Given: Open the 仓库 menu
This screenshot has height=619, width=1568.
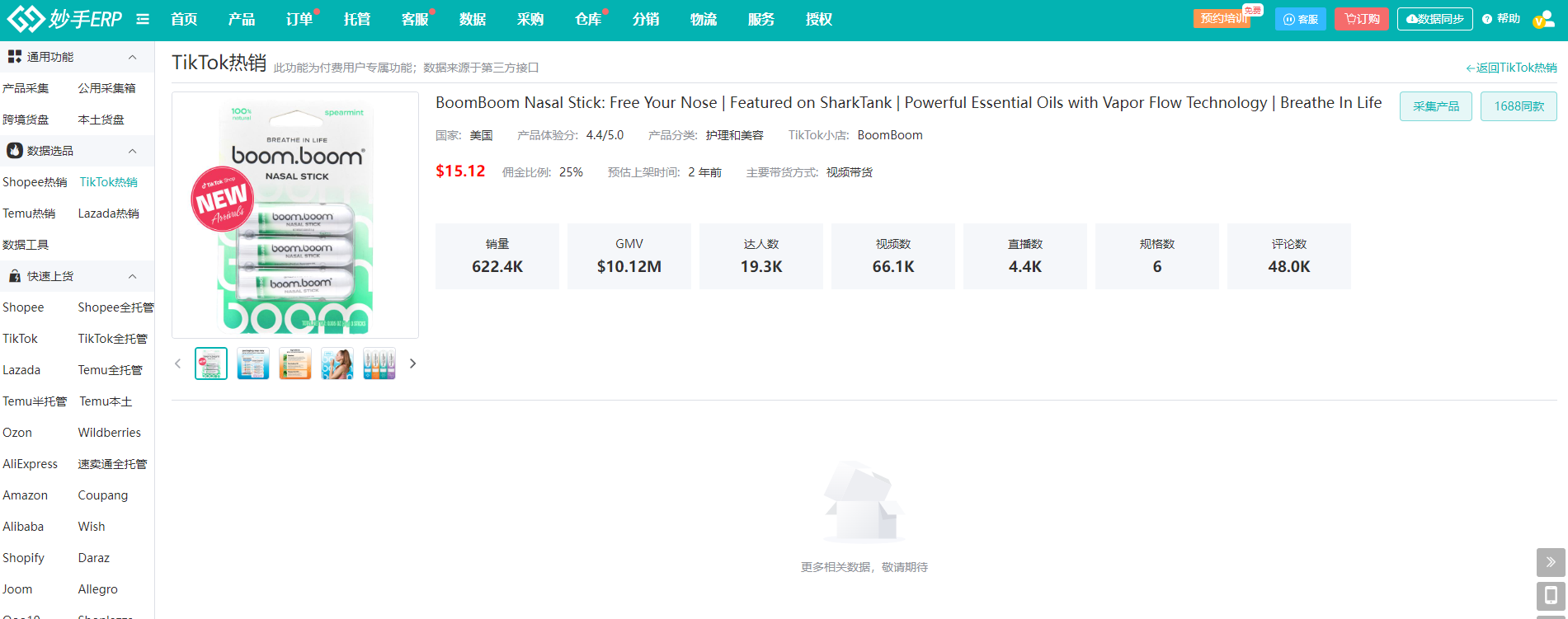Looking at the screenshot, I should tap(588, 19).
